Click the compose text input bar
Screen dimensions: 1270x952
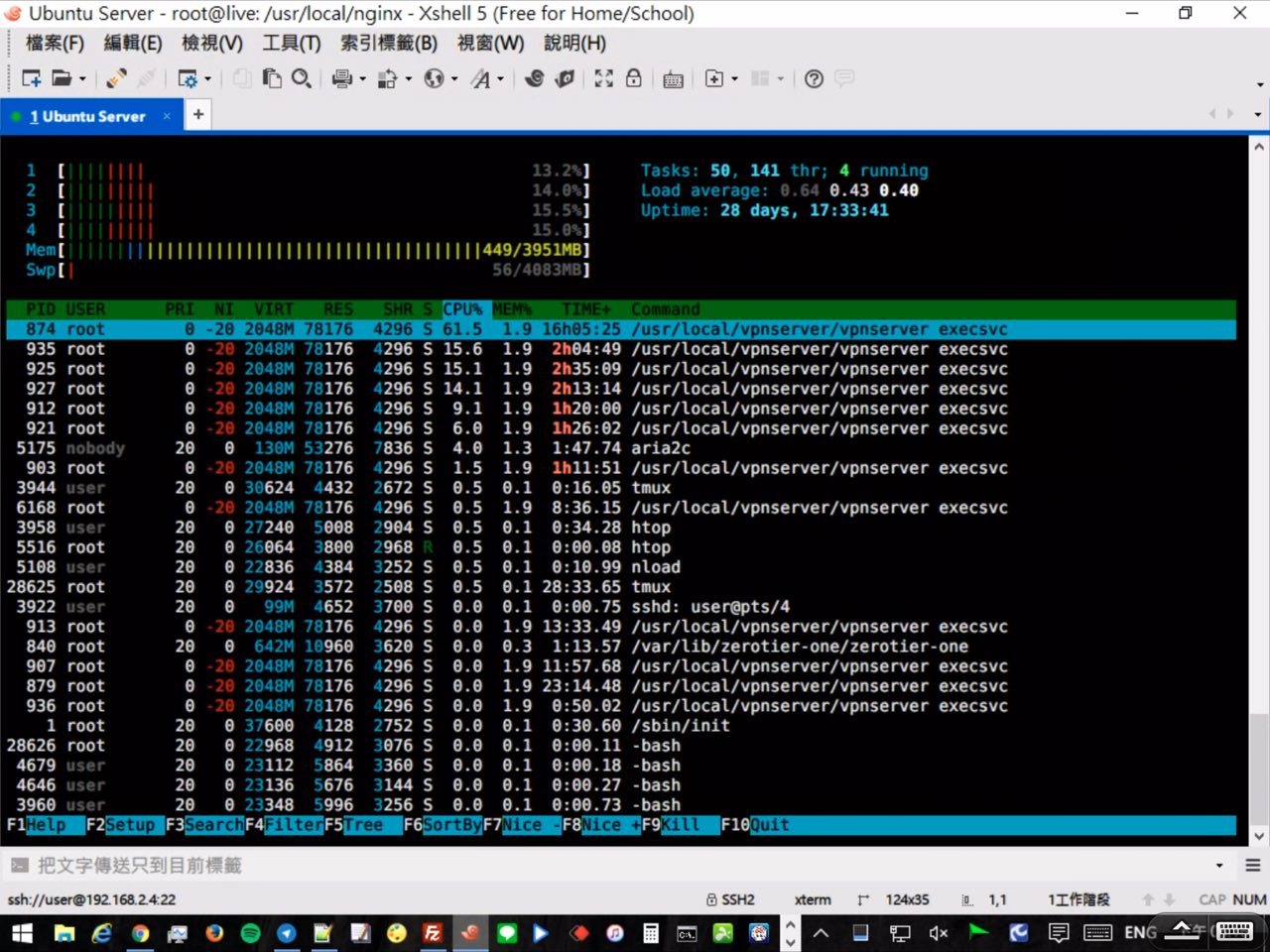[595, 866]
